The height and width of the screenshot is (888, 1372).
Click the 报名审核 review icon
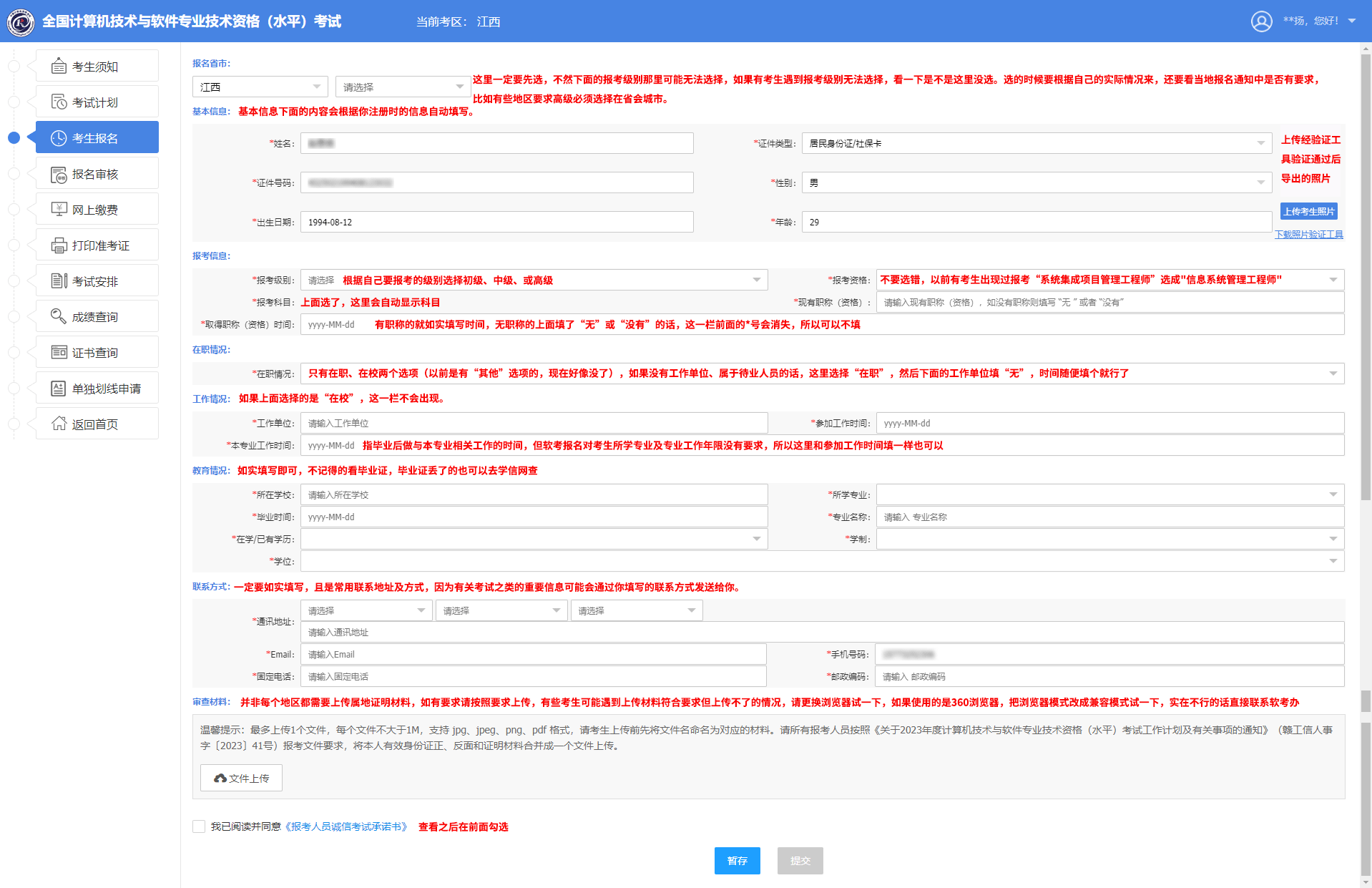[x=59, y=174]
